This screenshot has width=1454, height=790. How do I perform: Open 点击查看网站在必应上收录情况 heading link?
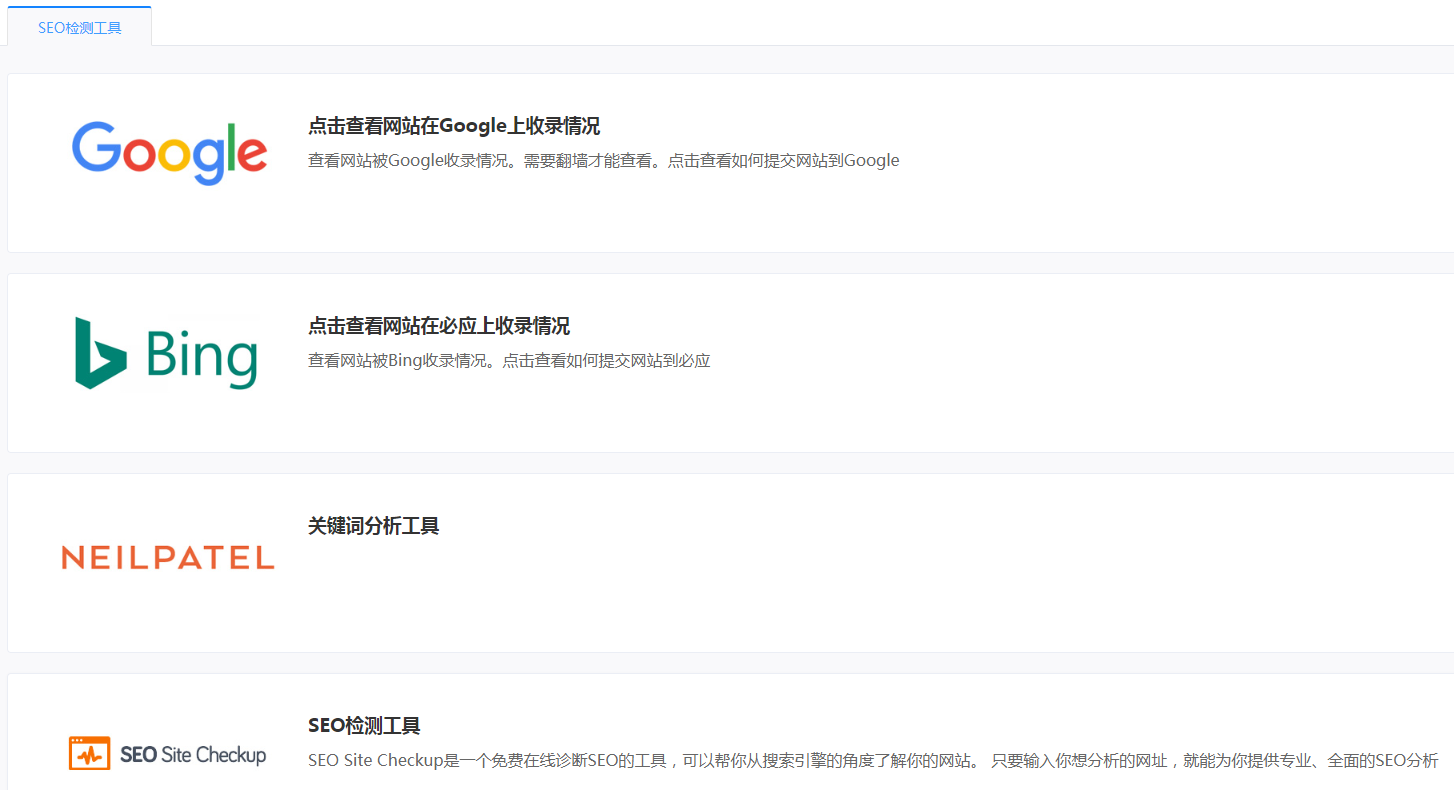coord(439,326)
